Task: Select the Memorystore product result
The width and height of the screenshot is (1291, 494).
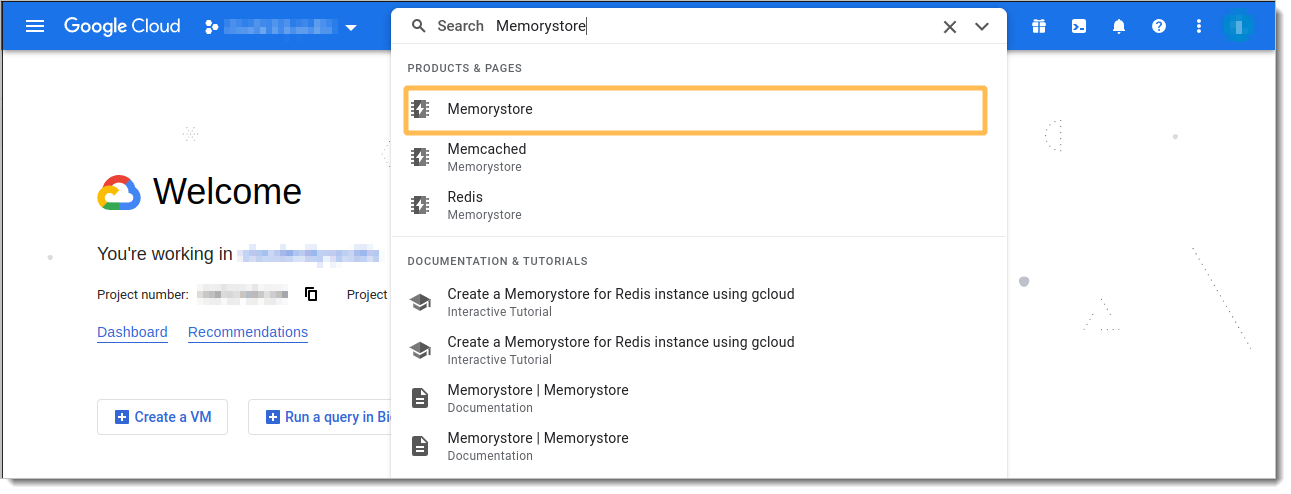Action: coord(696,109)
